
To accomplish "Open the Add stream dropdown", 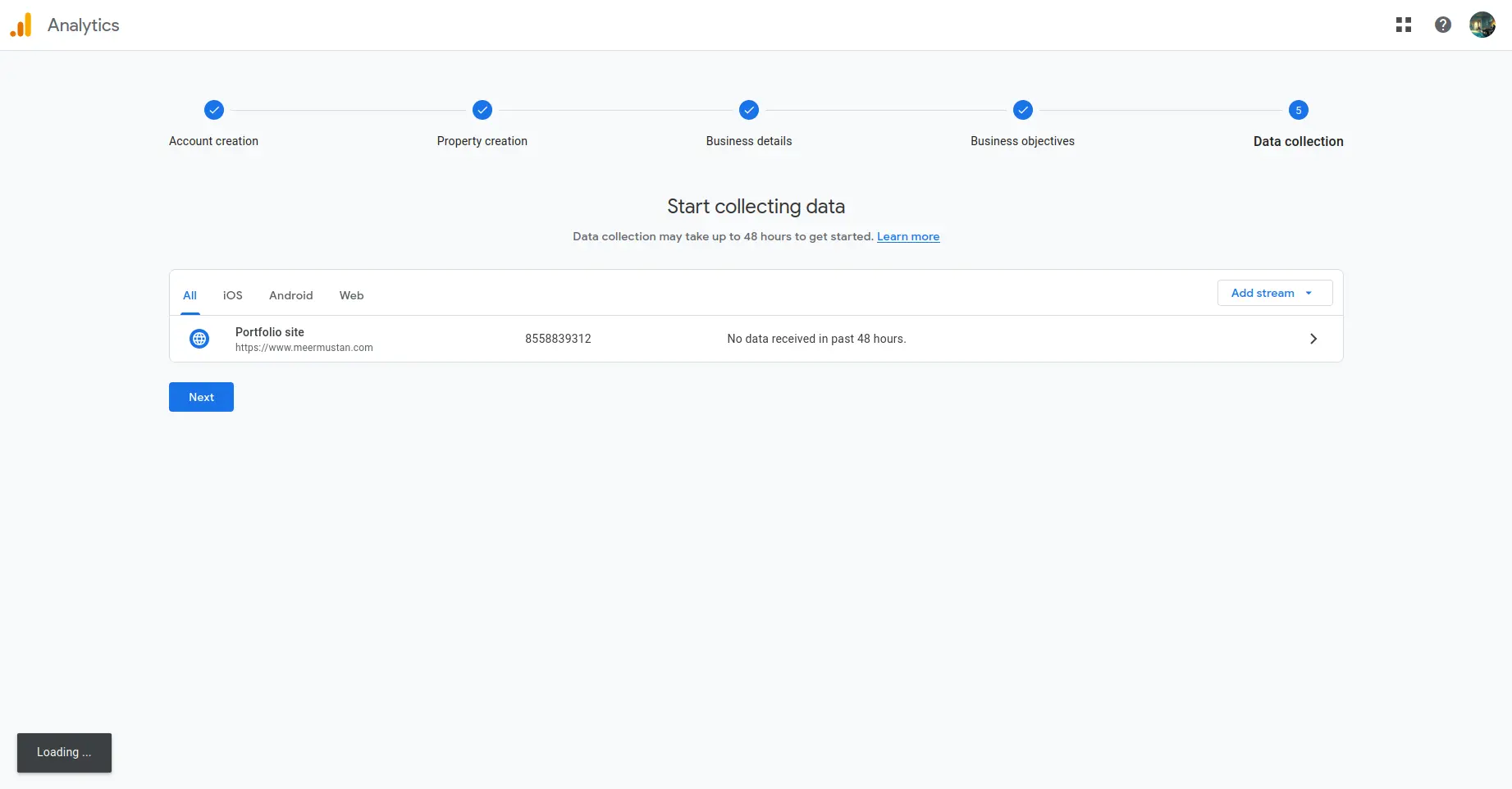I will (x=1273, y=293).
